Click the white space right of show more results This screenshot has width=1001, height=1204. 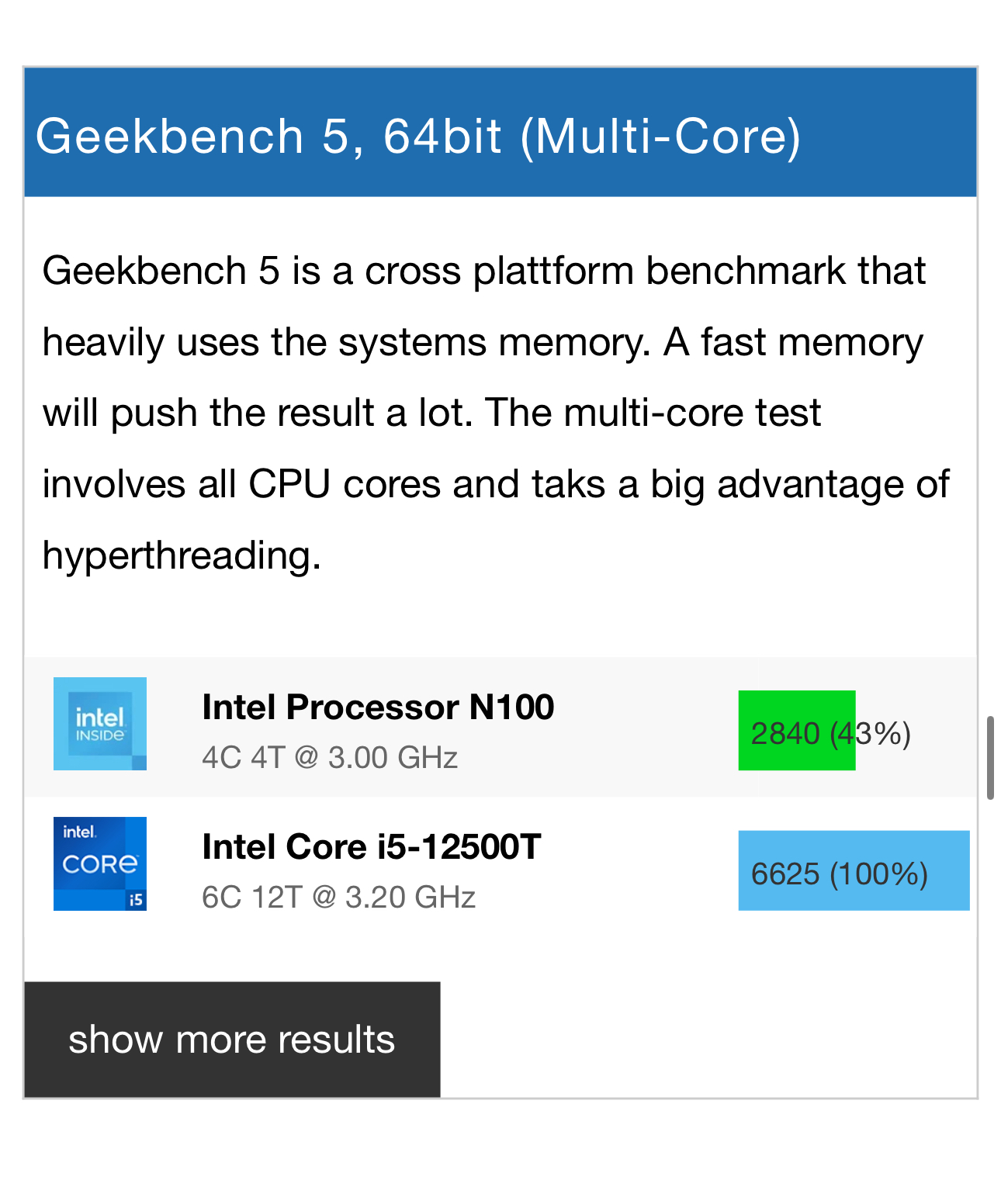(x=706, y=1040)
